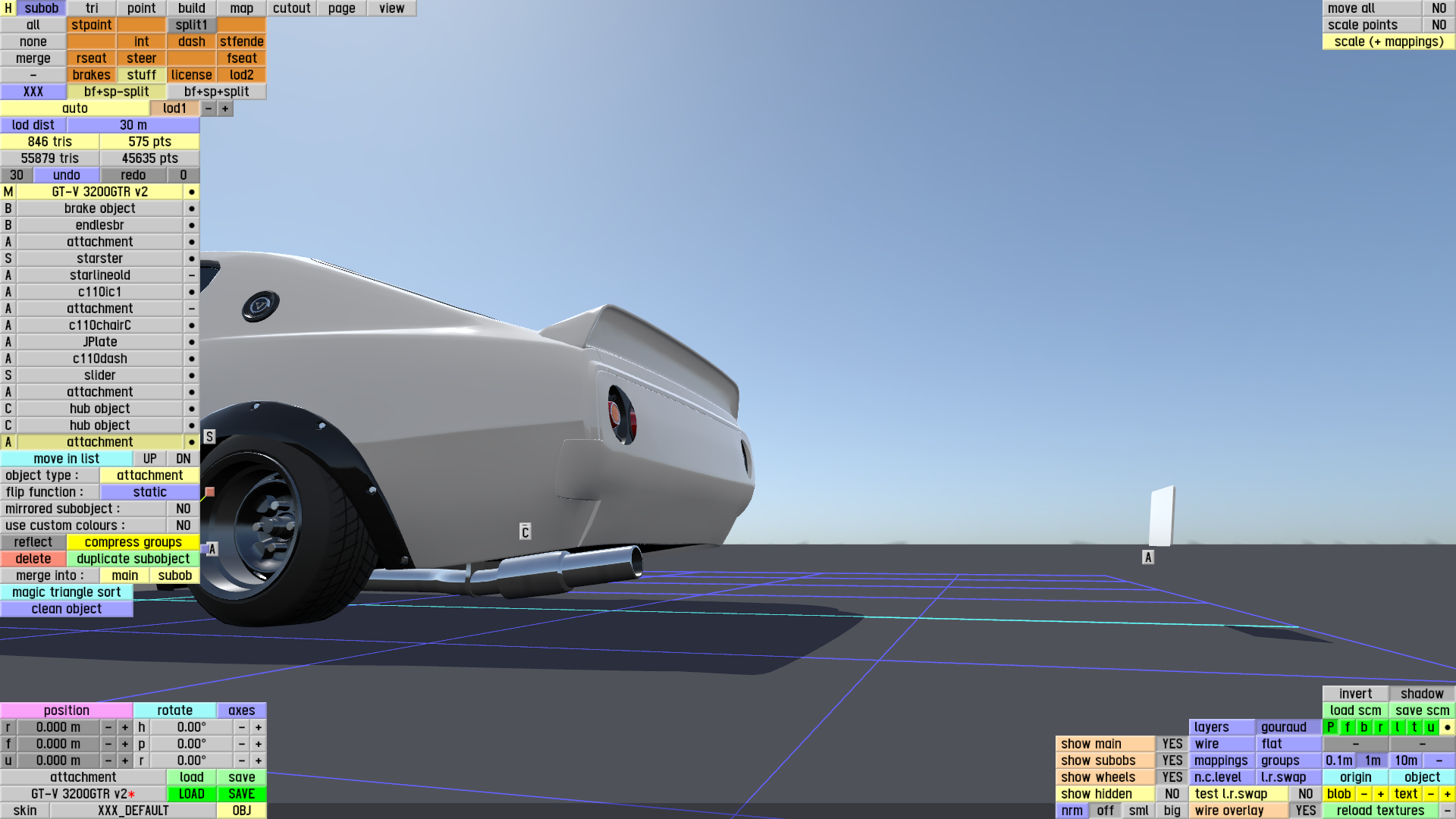Open the XXX_DEFAULT skin selector

pos(133,811)
